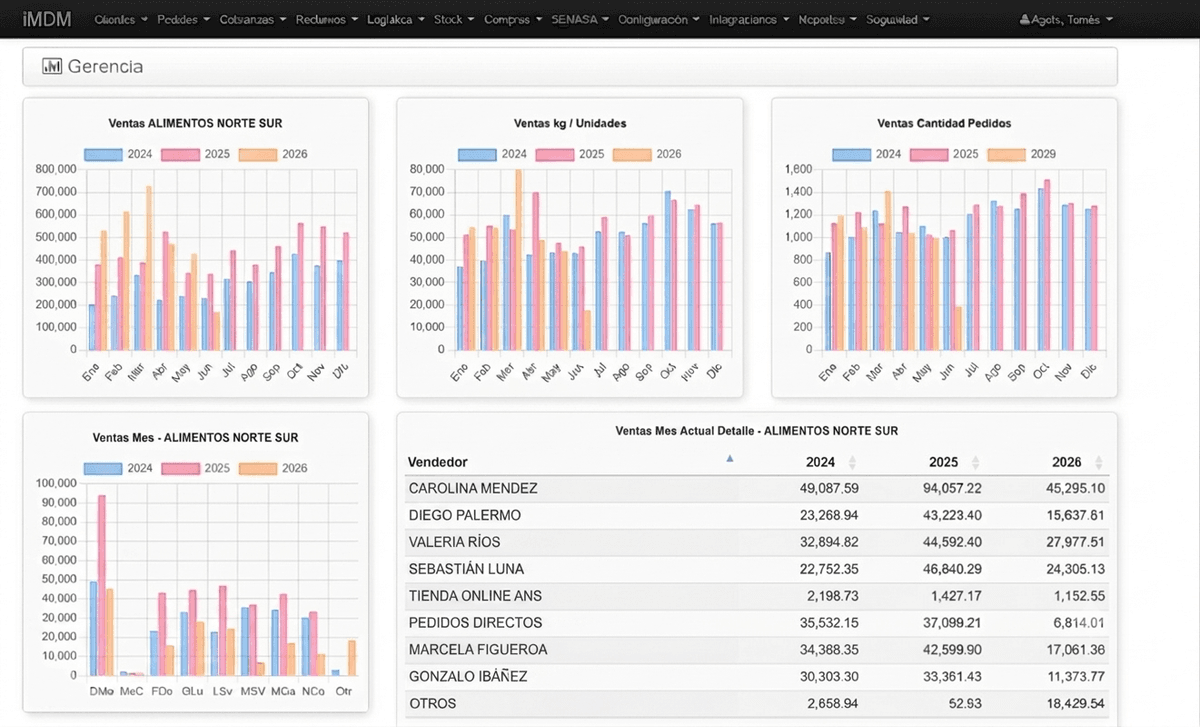1200x727 pixels.
Task: Expand the Compras dropdown
Action: tap(513, 20)
